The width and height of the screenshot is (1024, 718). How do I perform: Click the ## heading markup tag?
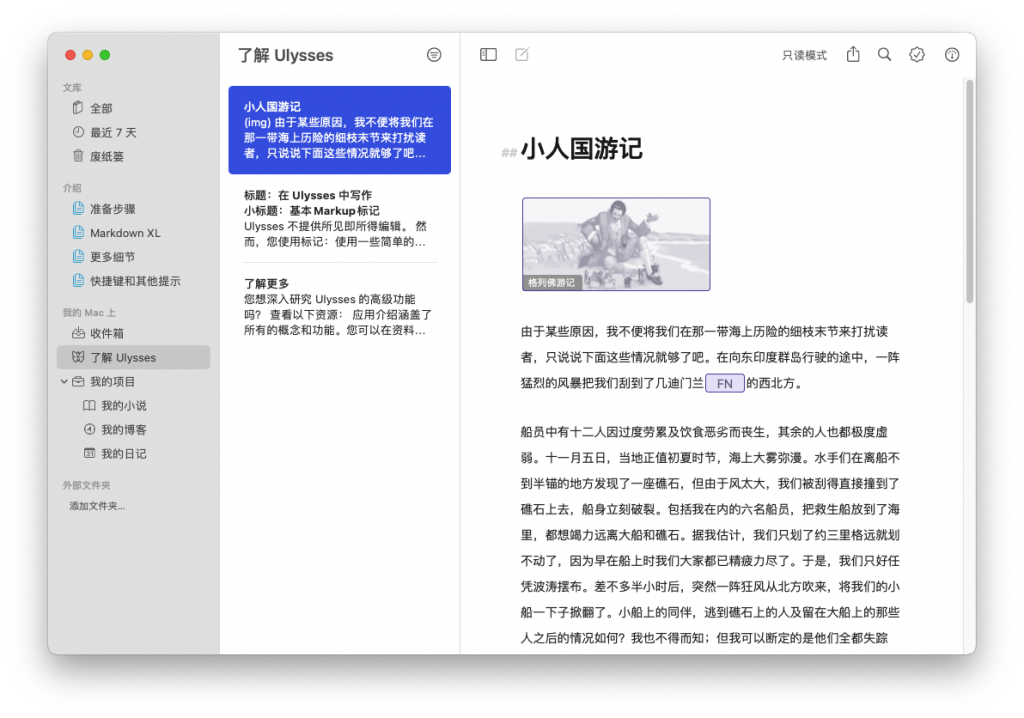[509, 153]
